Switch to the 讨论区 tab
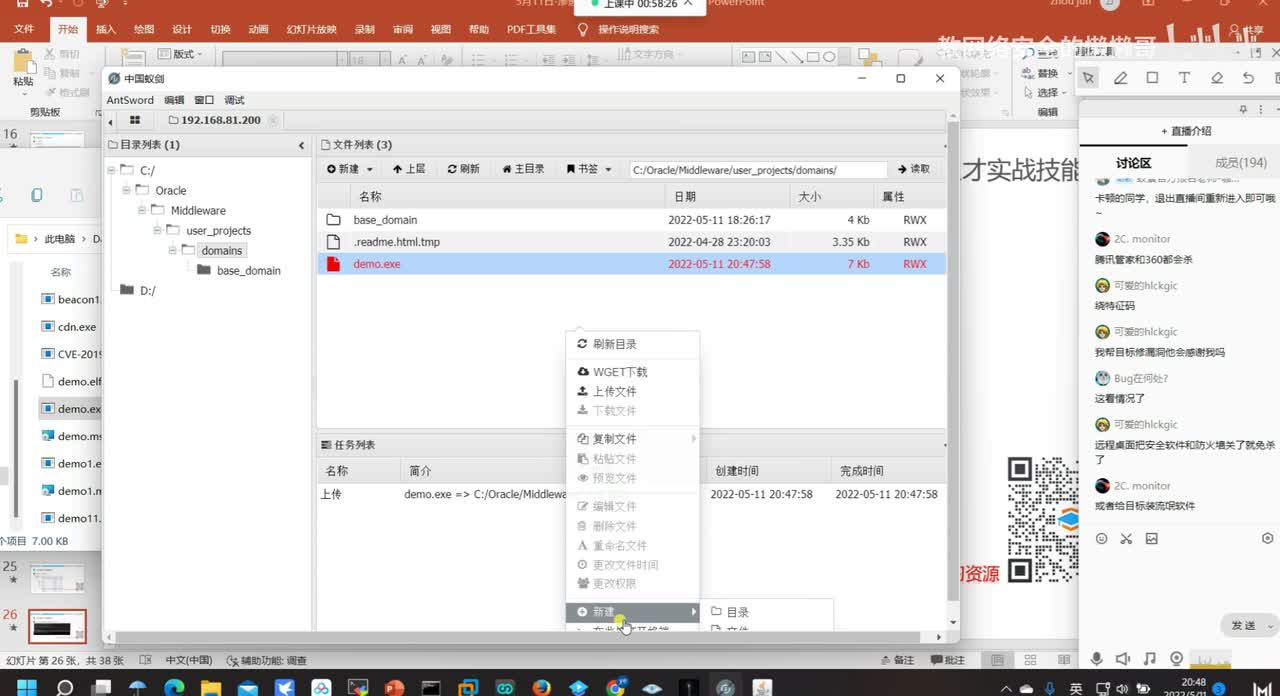Viewport: 1280px width, 696px height. click(x=1134, y=163)
